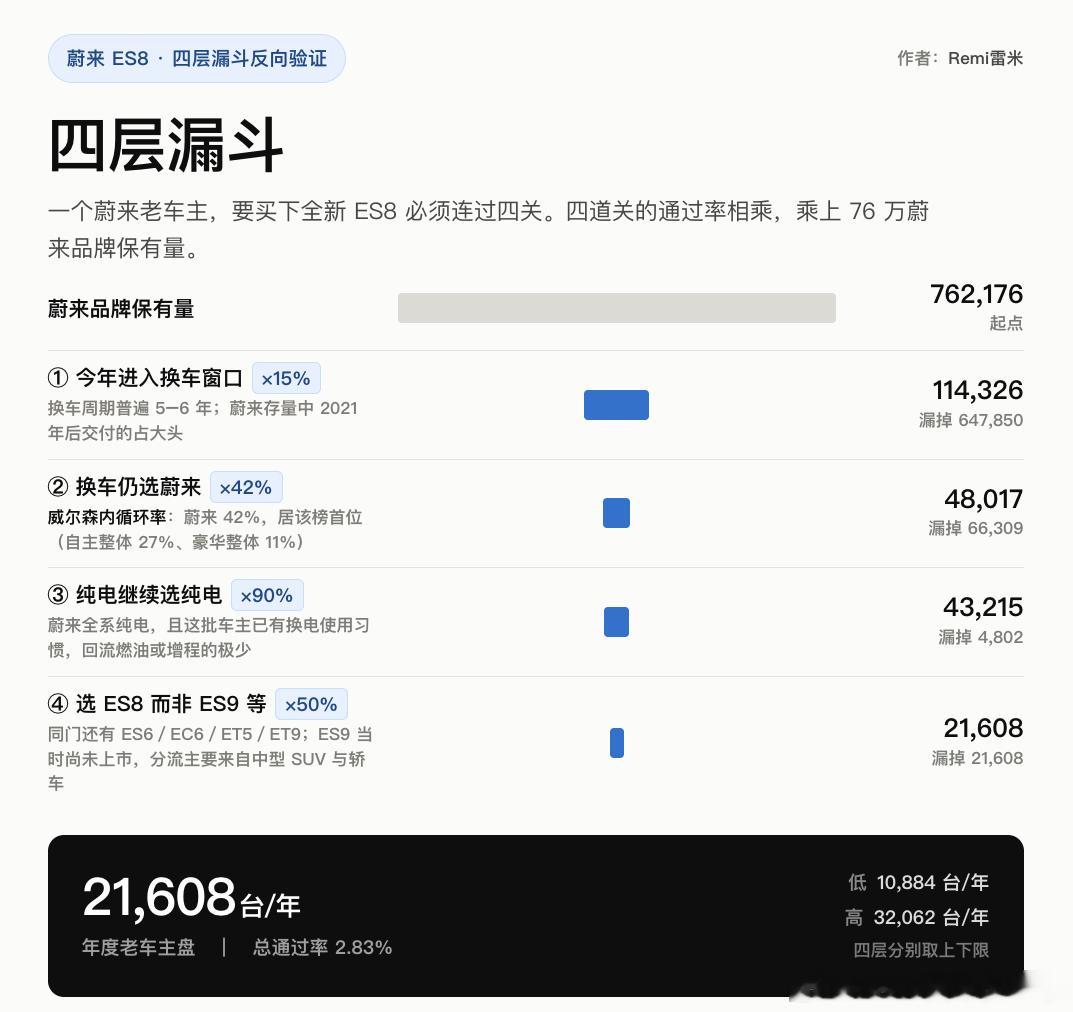Click the 年度老车主盘 label
This screenshot has height=1012, width=1073.
pyautogui.click(x=139, y=948)
